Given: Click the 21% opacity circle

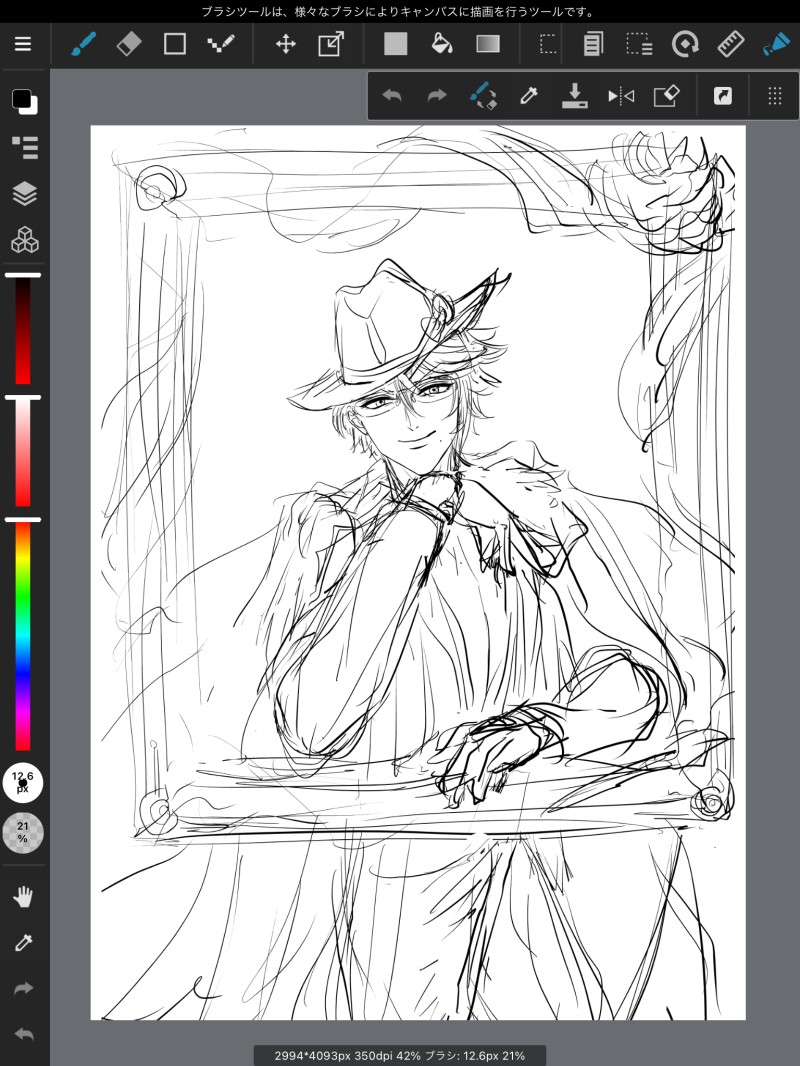Looking at the screenshot, I should pyautogui.click(x=23, y=832).
